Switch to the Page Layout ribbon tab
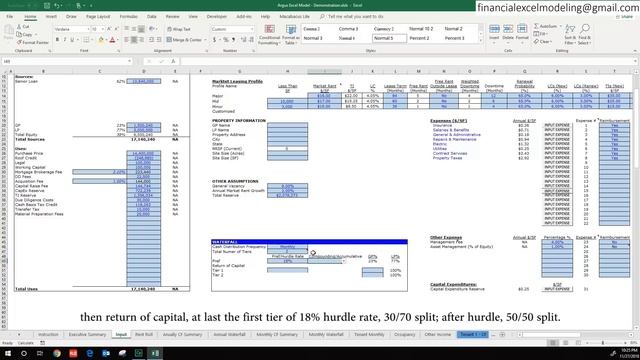This screenshot has height=360, width=640. coord(98,17)
